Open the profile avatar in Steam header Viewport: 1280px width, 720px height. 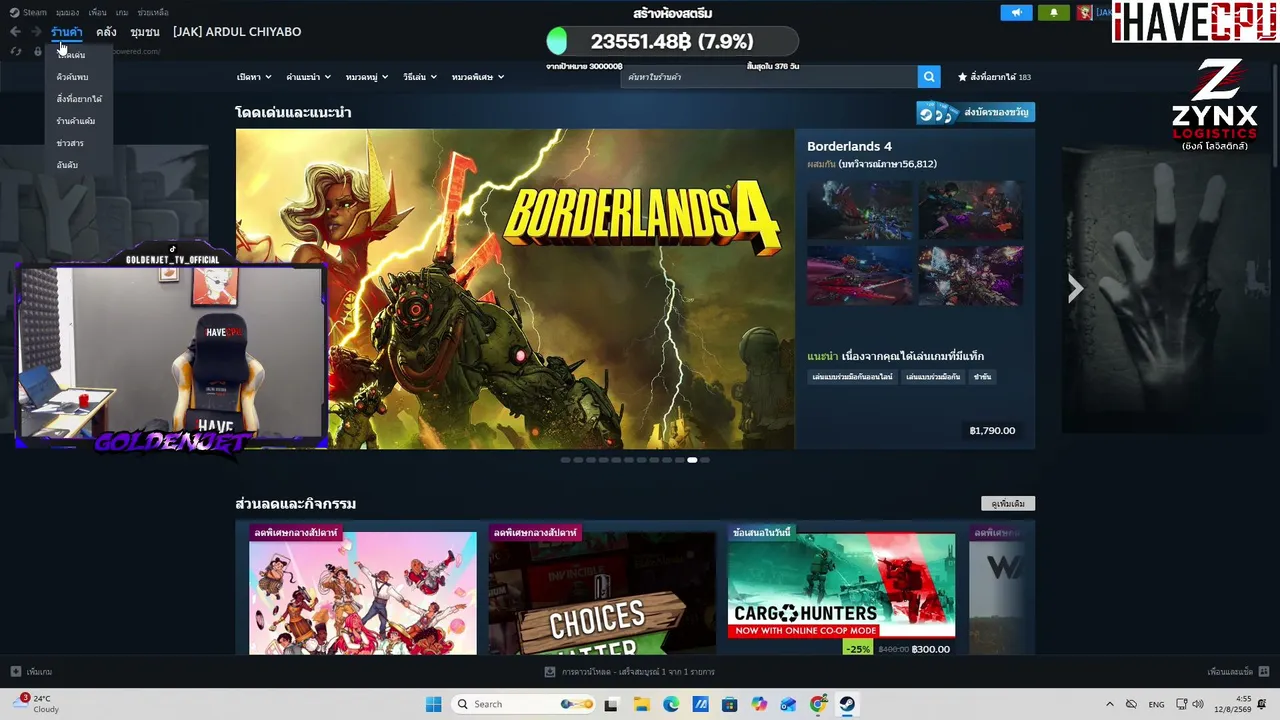pyautogui.click(x=1084, y=13)
